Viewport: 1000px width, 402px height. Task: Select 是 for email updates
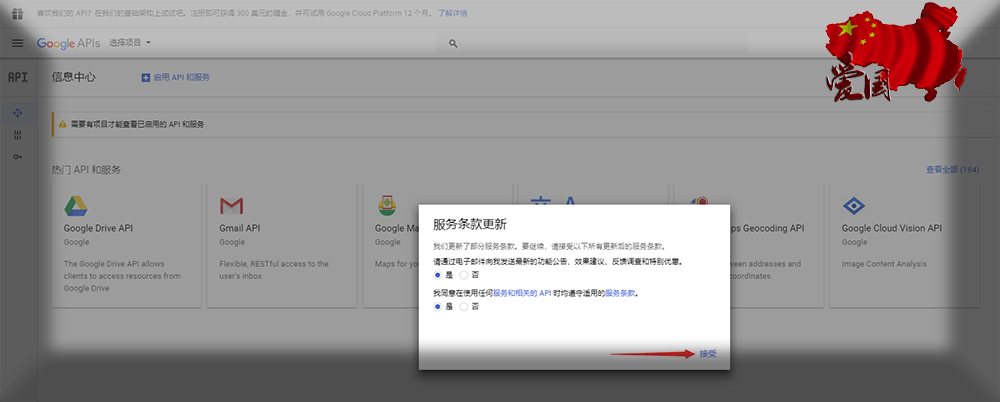click(x=438, y=274)
